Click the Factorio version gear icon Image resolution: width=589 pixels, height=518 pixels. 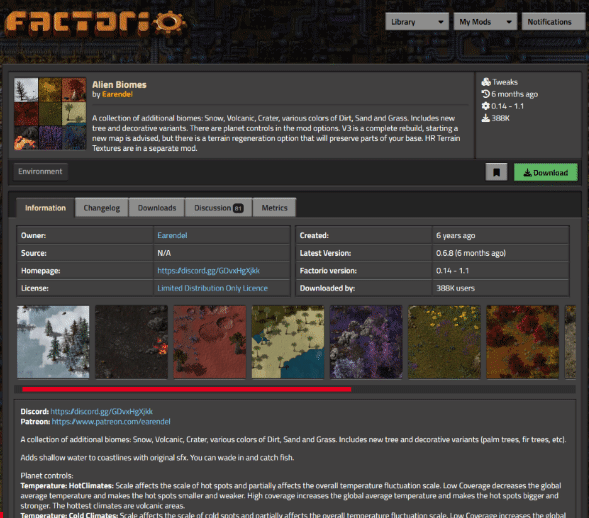pyautogui.click(x=486, y=106)
